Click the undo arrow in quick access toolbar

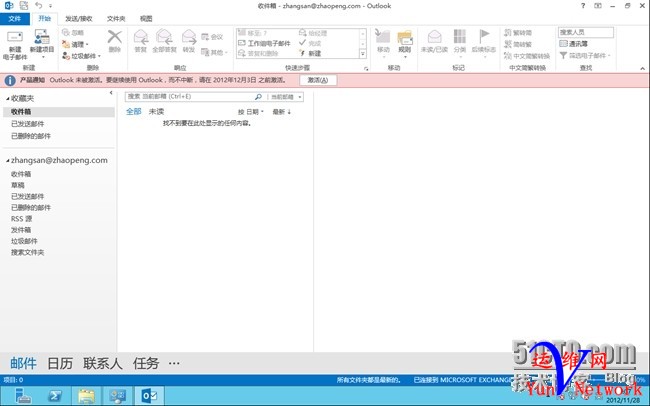39,6
